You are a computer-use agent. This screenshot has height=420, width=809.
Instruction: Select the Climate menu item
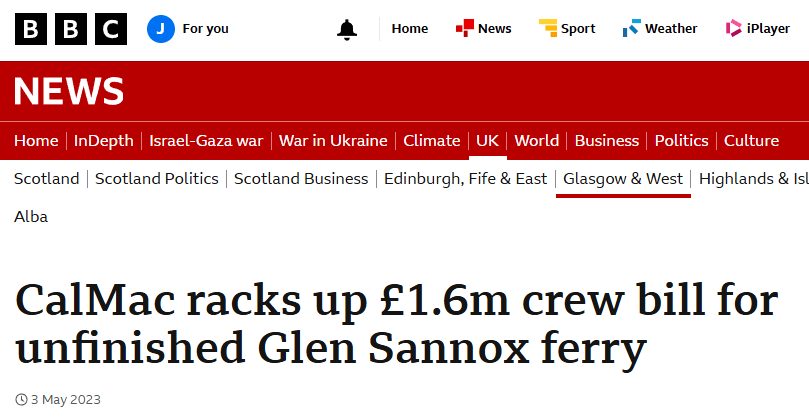(x=431, y=141)
